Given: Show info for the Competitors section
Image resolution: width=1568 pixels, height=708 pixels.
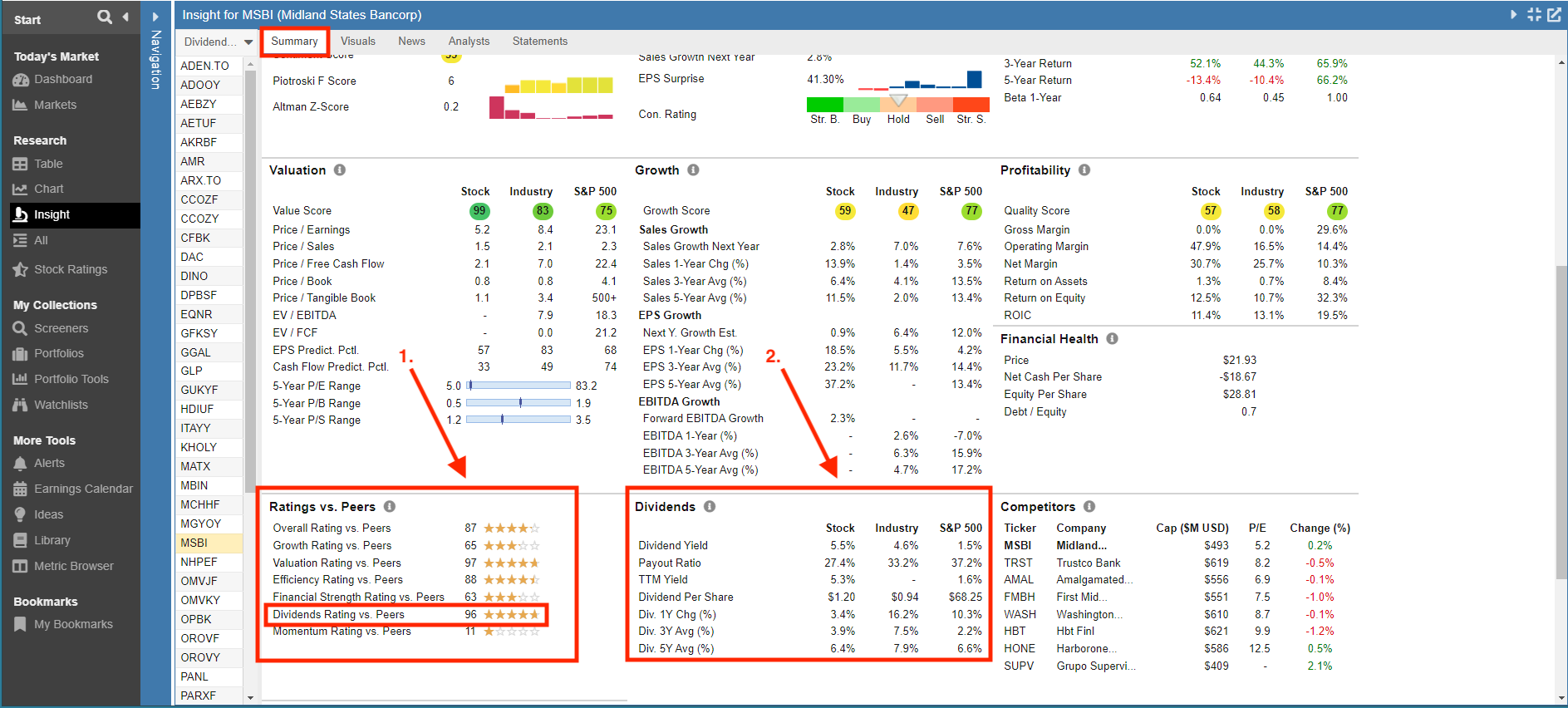Looking at the screenshot, I should click(x=1089, y=506).
